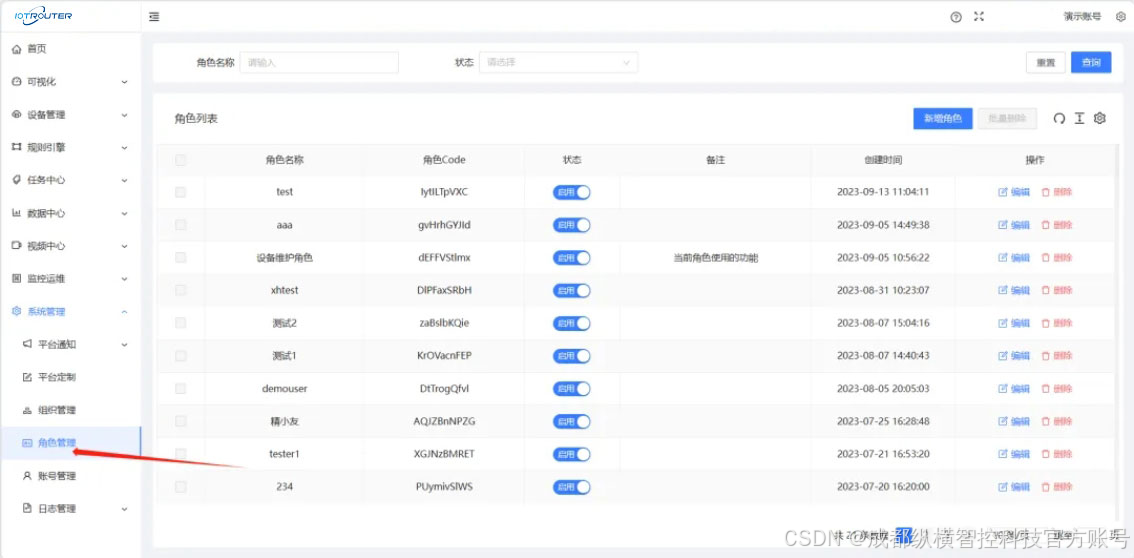Check the checkbox for role 精小友
Viewport: 1134px width, 558px height.
click(181, 421)
